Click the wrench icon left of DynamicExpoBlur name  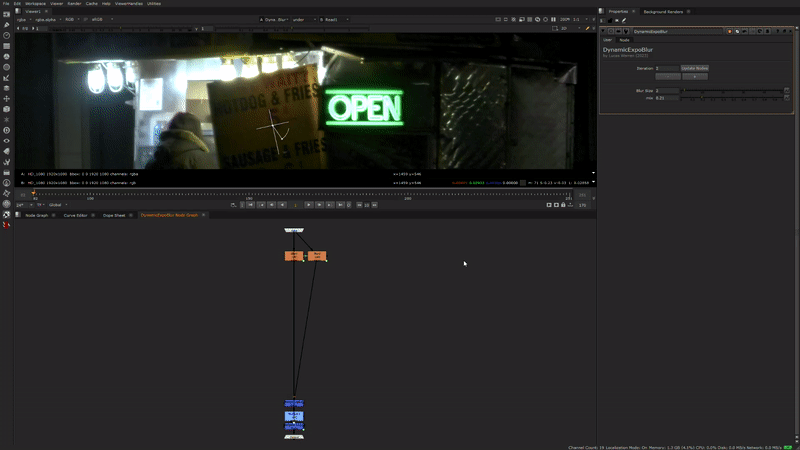pos(626,31)
